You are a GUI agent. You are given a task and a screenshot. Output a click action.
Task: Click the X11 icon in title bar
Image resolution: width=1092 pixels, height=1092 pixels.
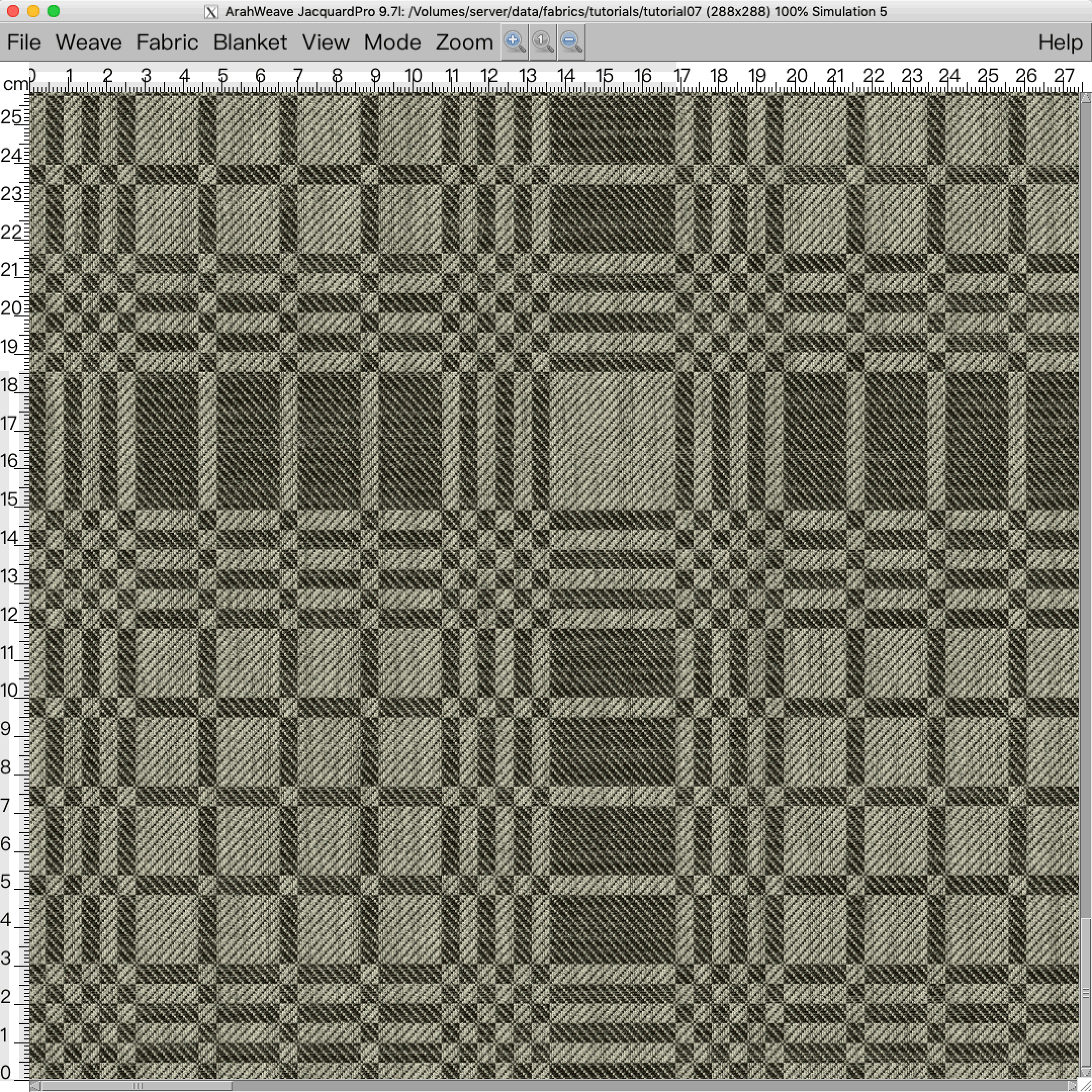[211, 12]
